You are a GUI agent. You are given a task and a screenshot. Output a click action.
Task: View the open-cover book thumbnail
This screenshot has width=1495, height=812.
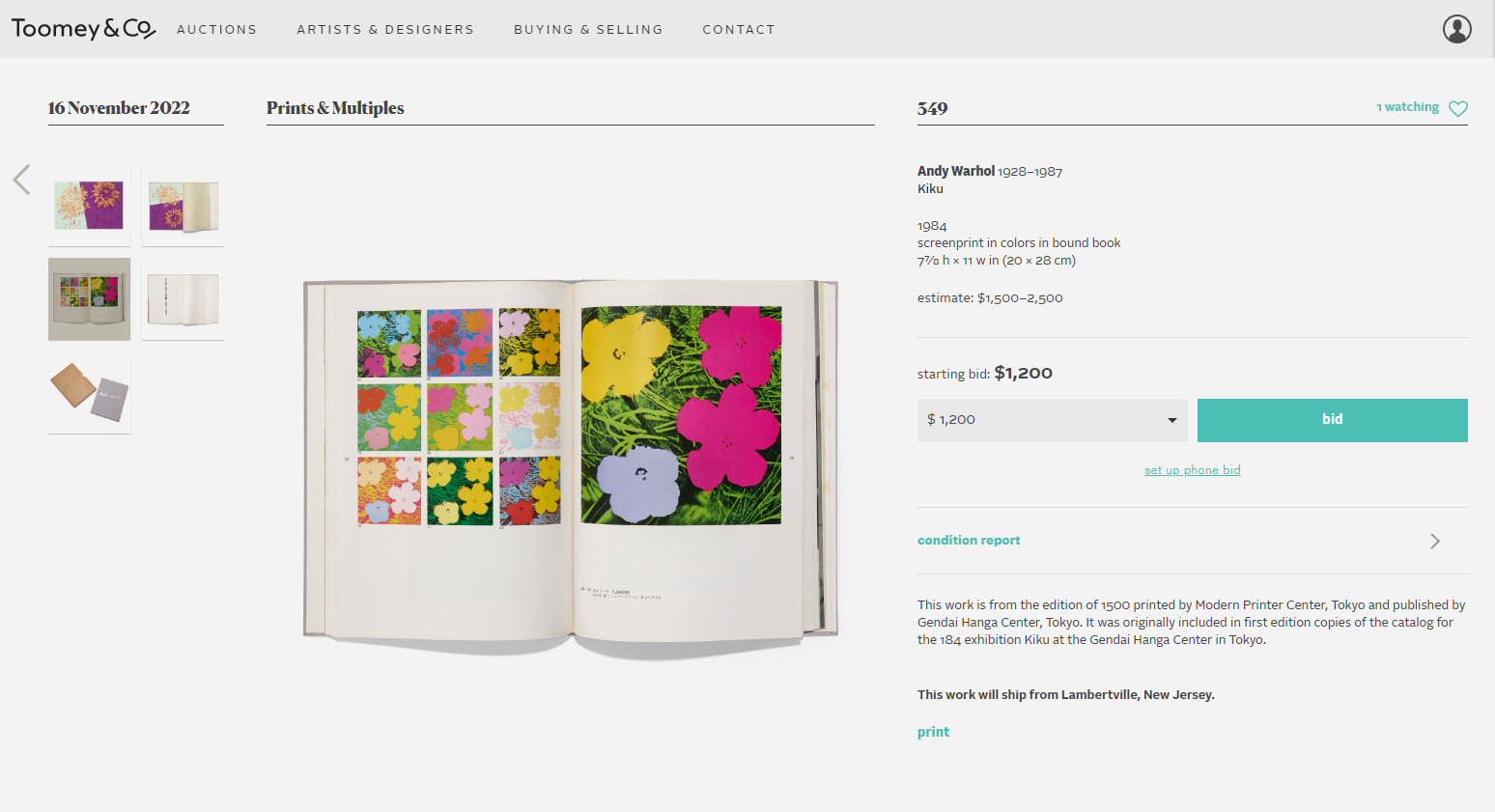pos(183,206)
